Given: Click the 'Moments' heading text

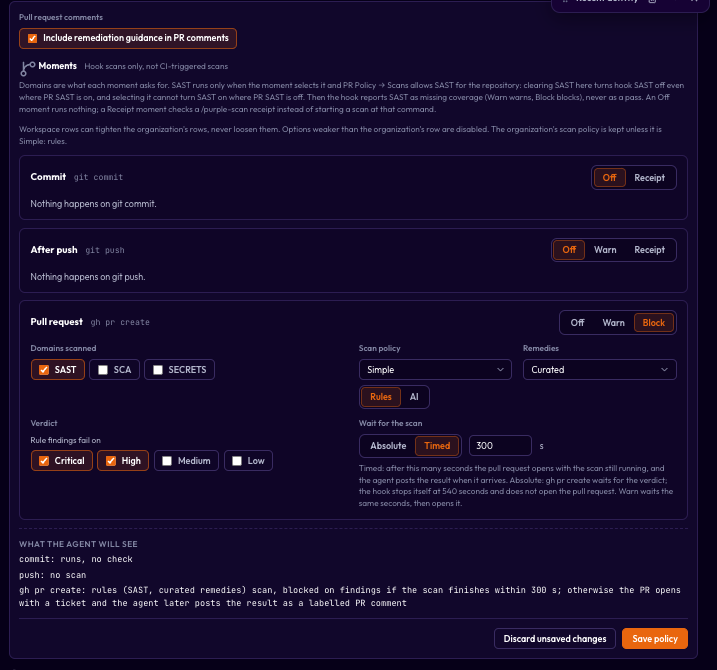Looking at the screenshot, I should (58, 66).
